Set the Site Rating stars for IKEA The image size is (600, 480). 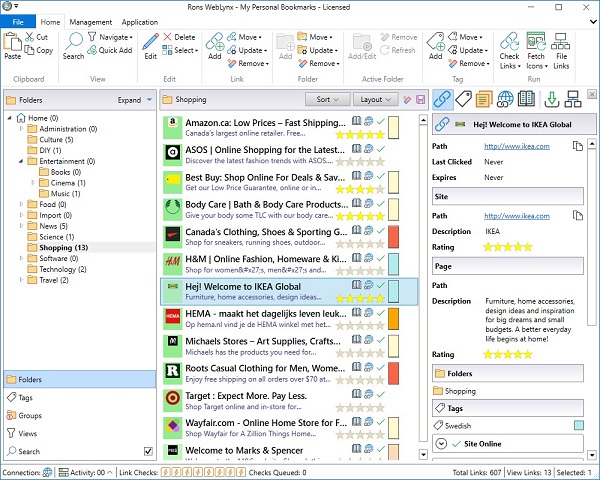(507, 247)
